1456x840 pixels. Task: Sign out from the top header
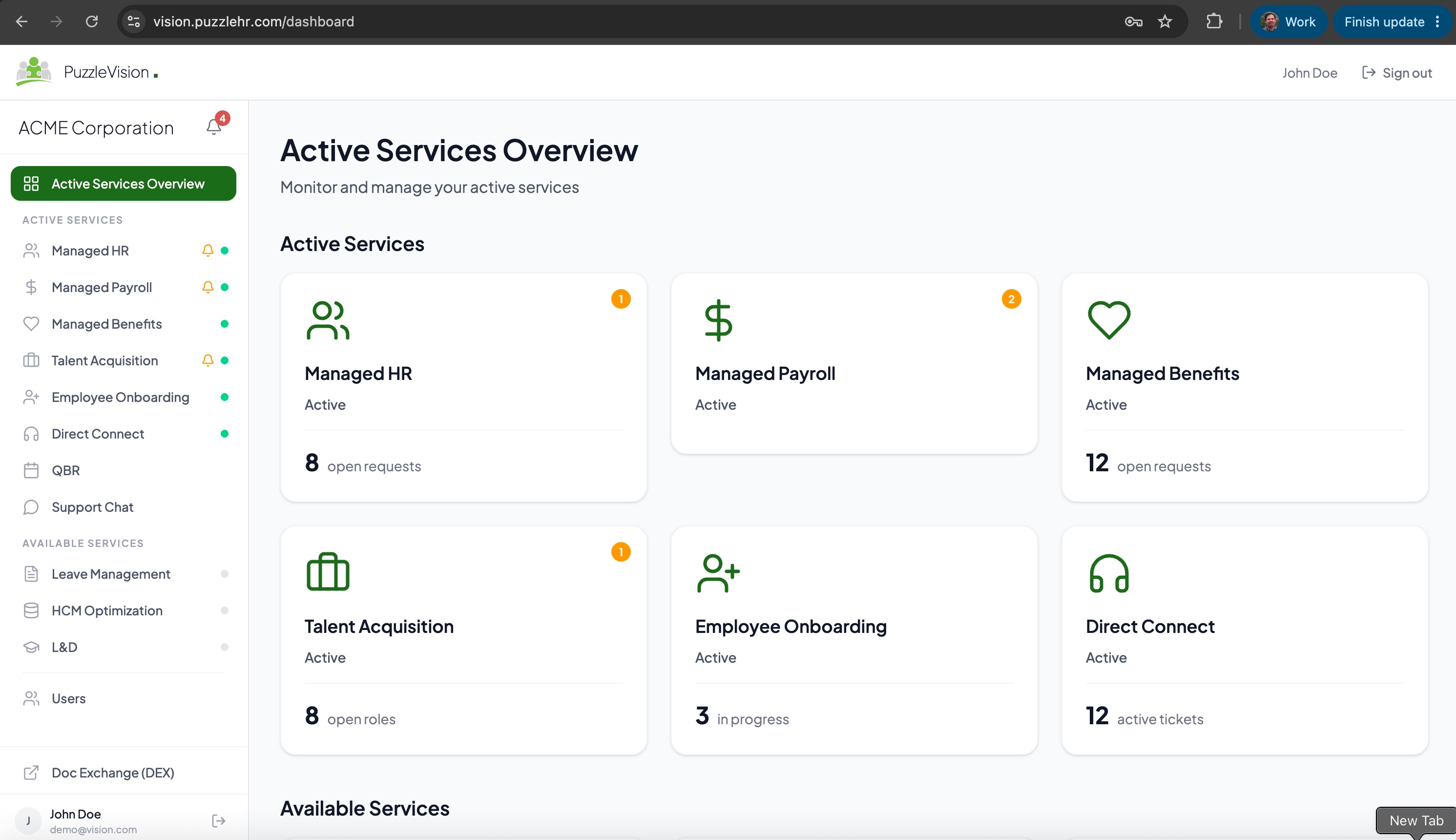(x=1396, y=73)
